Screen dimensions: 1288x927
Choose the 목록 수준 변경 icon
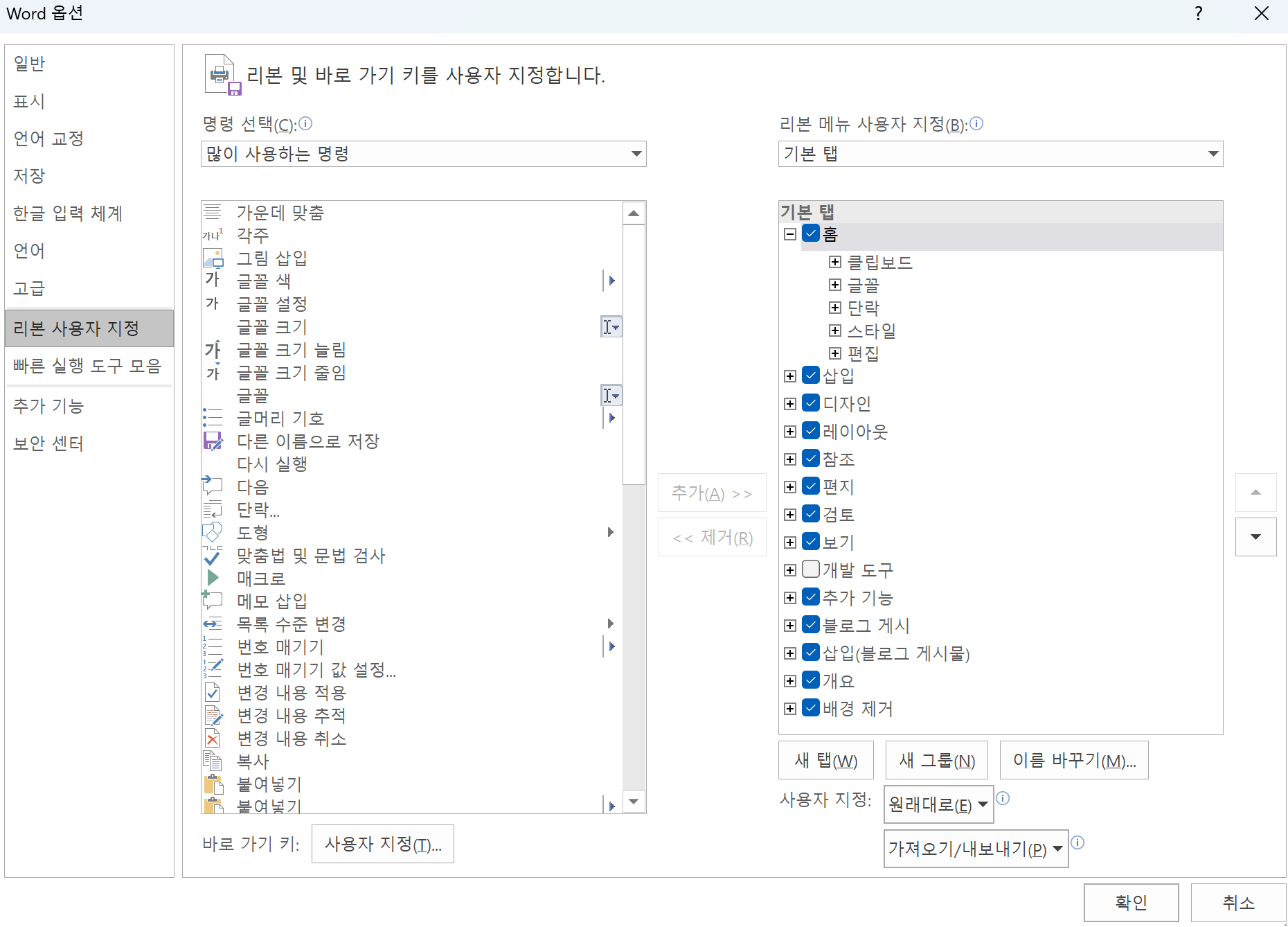[x=213, y=624]
